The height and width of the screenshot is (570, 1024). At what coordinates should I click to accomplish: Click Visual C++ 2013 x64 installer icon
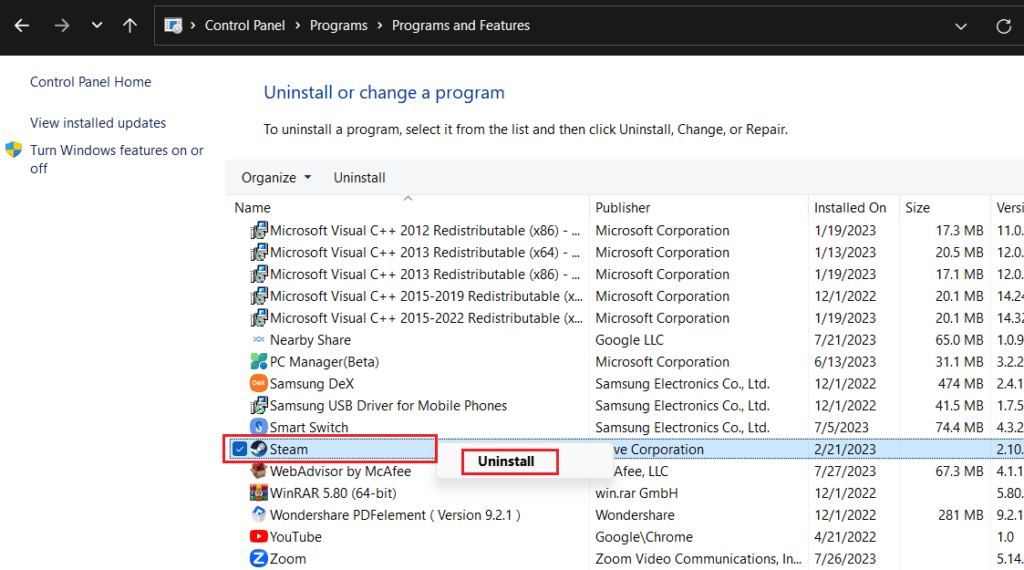pos(259,252)
